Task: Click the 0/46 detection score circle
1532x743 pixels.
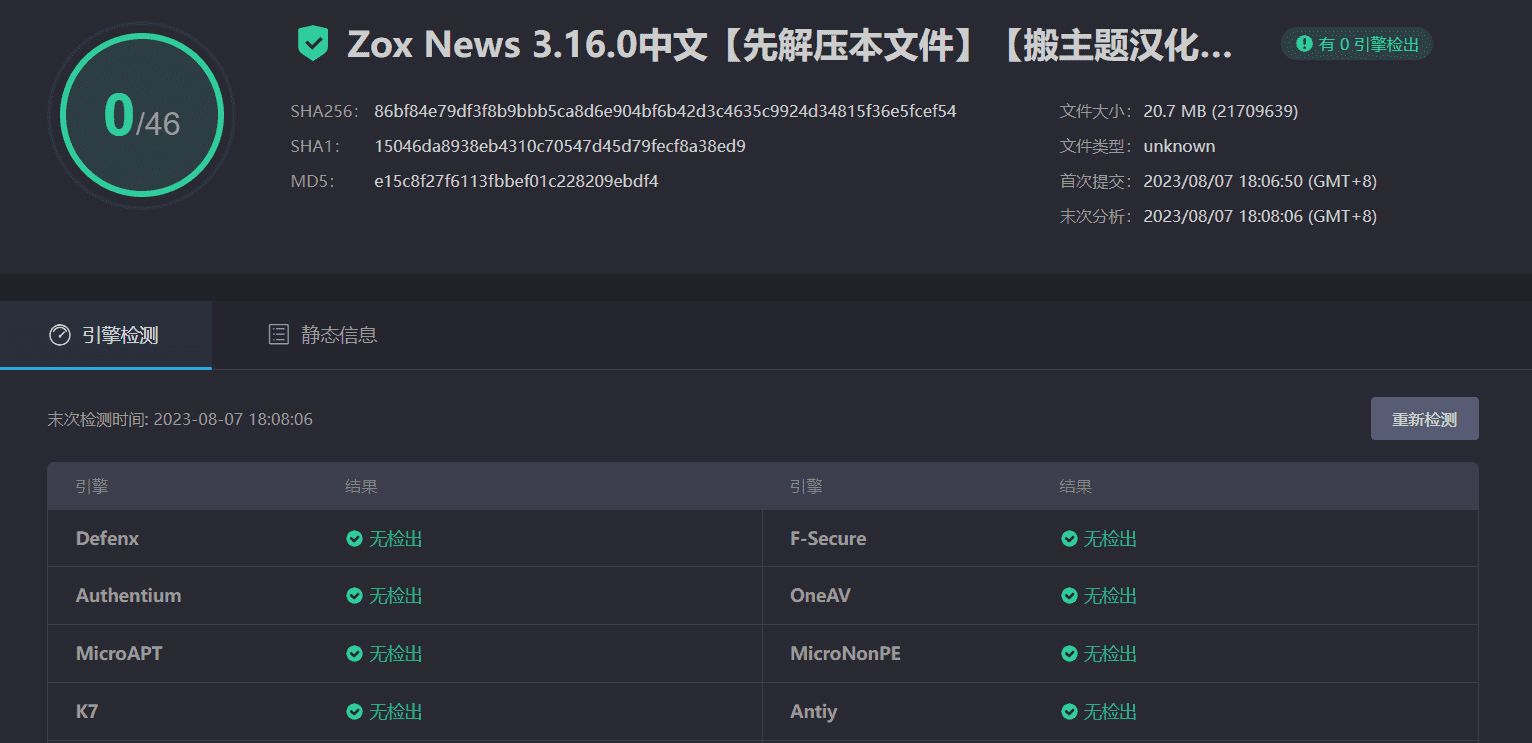Action: (x=141, y=116)
